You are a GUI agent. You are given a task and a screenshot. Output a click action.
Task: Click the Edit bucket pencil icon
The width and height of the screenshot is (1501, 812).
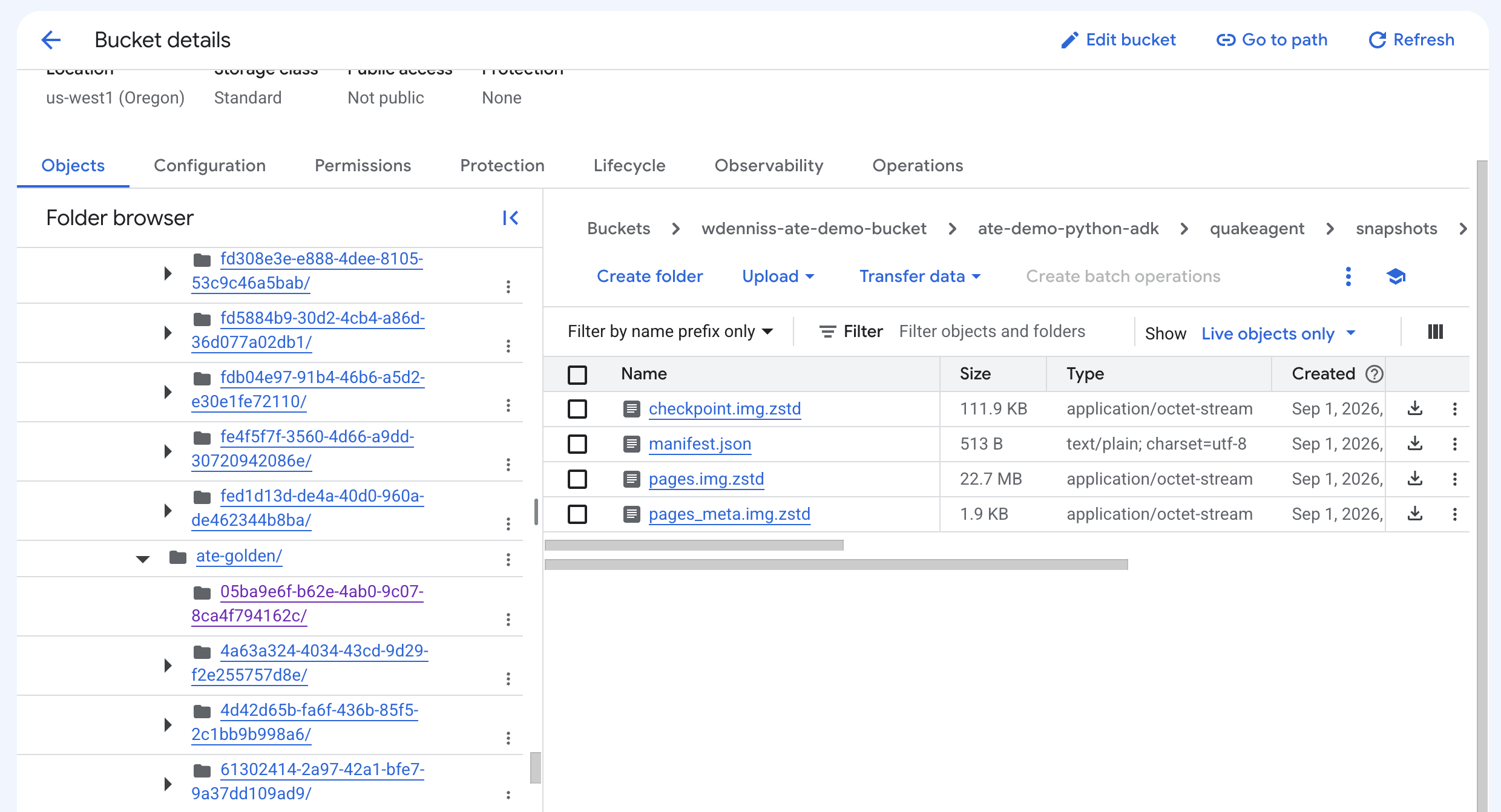(x=1069, y=40)
